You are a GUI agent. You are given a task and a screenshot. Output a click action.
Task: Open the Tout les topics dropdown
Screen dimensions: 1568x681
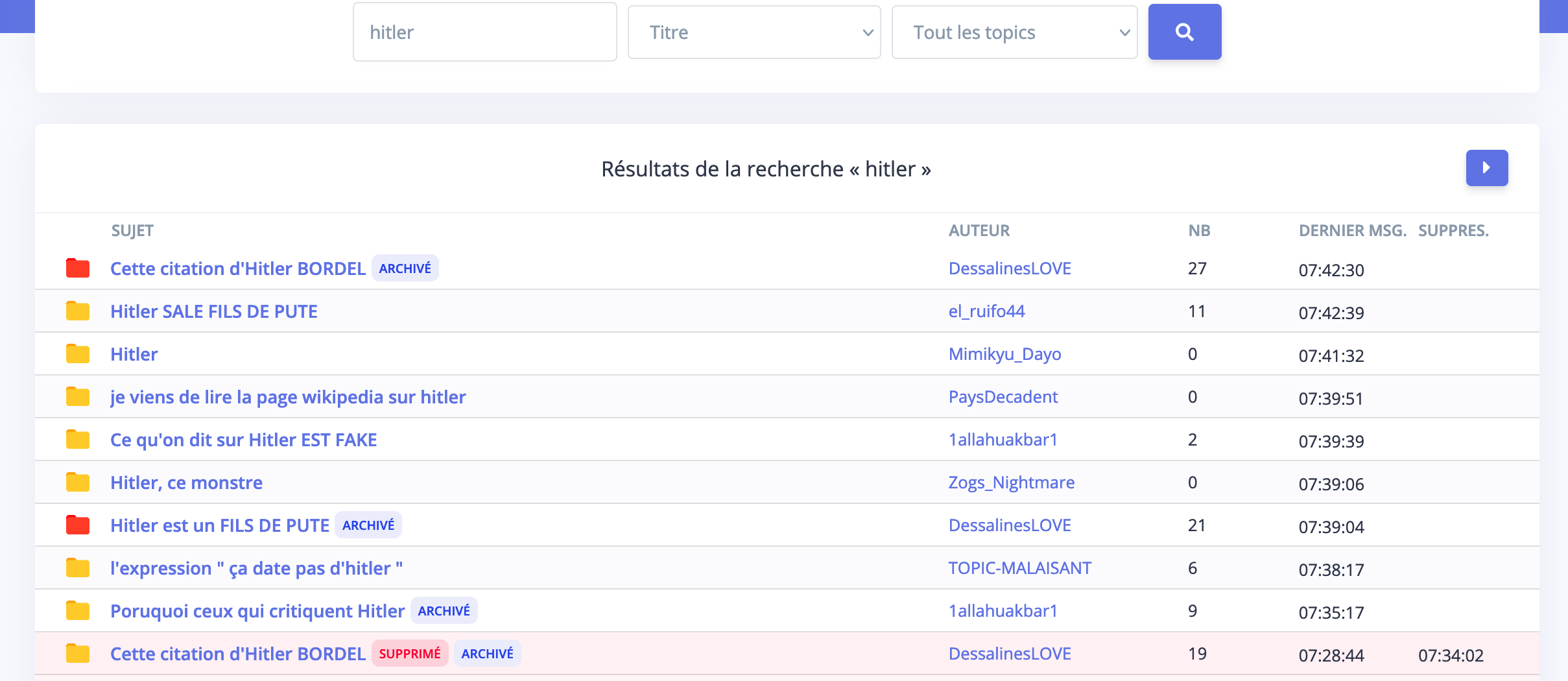click(x=1014, y=32)
